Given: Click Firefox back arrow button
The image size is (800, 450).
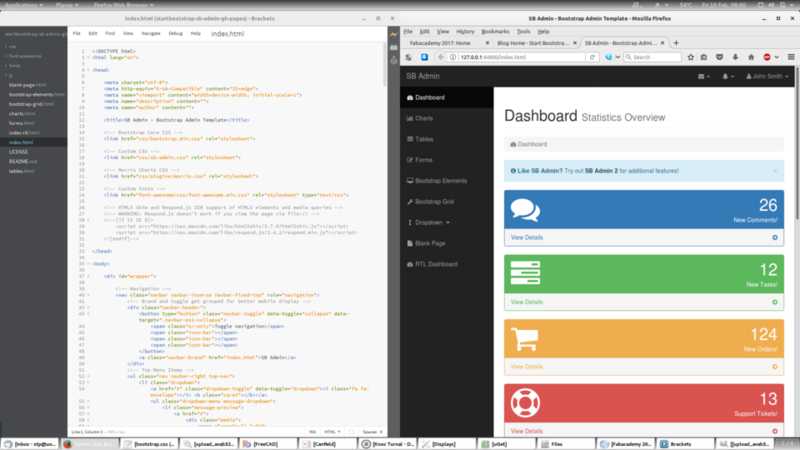Looking at the screenshot, I should pyautogui.click(x=441, y=57).
